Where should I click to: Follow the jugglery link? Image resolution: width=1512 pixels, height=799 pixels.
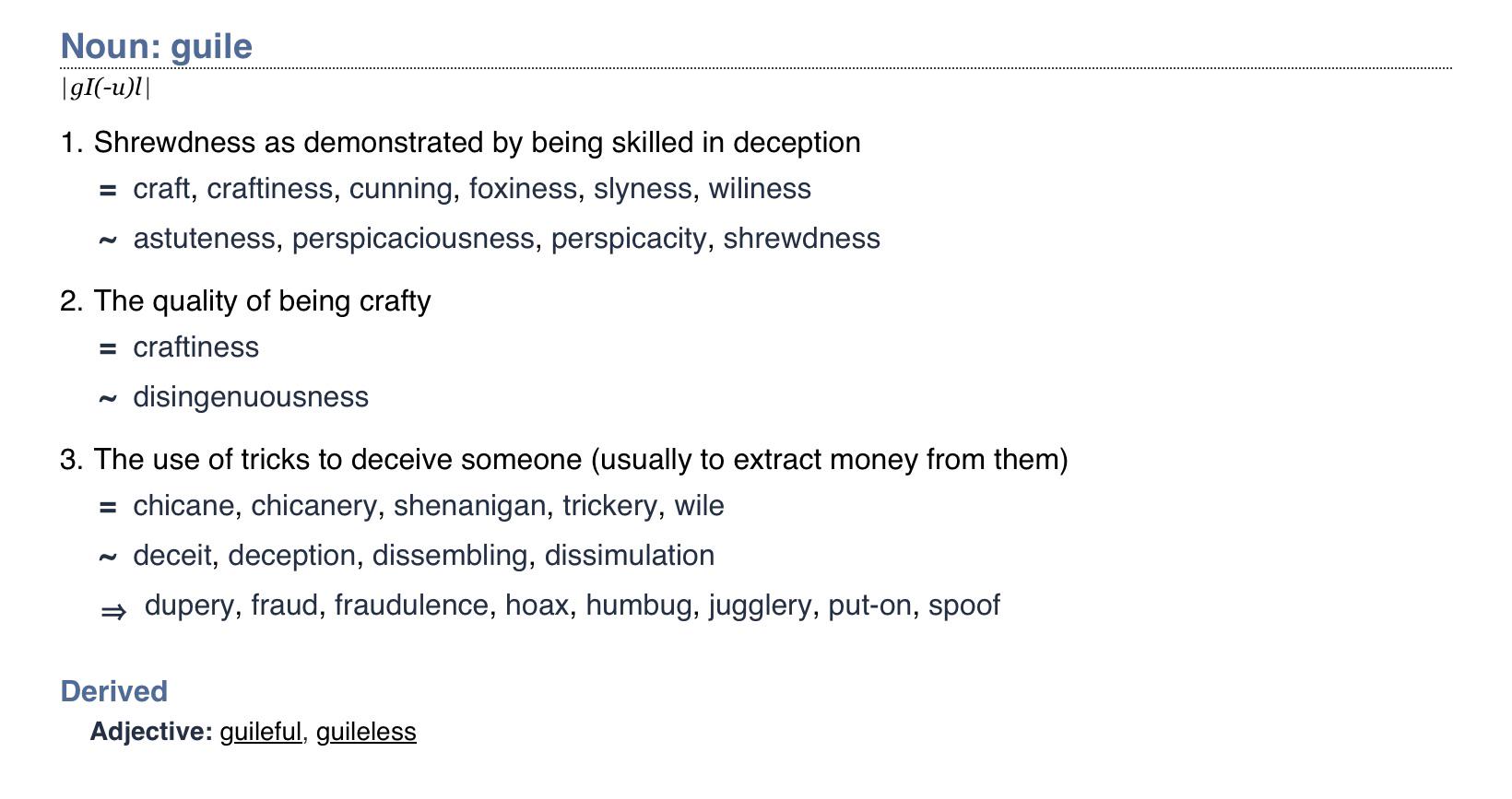point(760,605)
